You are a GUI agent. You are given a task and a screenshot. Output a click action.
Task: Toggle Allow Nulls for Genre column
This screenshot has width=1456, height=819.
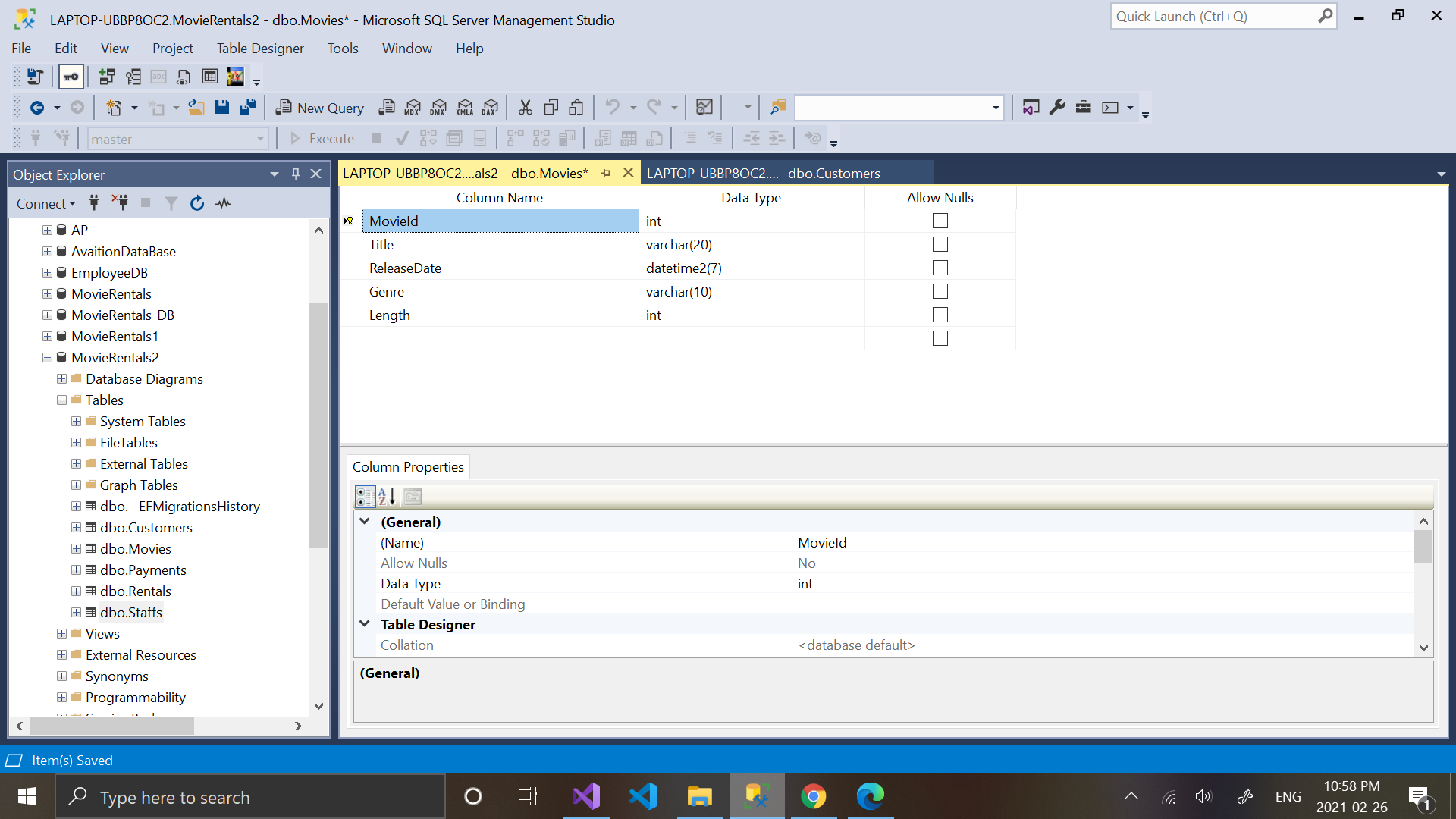(940, 291)
